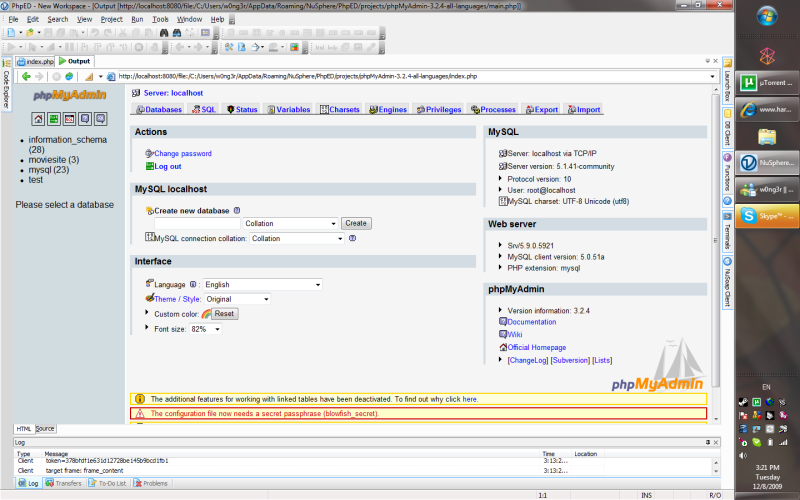This screenshot has width=800, height=500.
Task: Click green Log out icon under phpMyAdmin logo
Action: pyautogui.click(x=54, y=119)
